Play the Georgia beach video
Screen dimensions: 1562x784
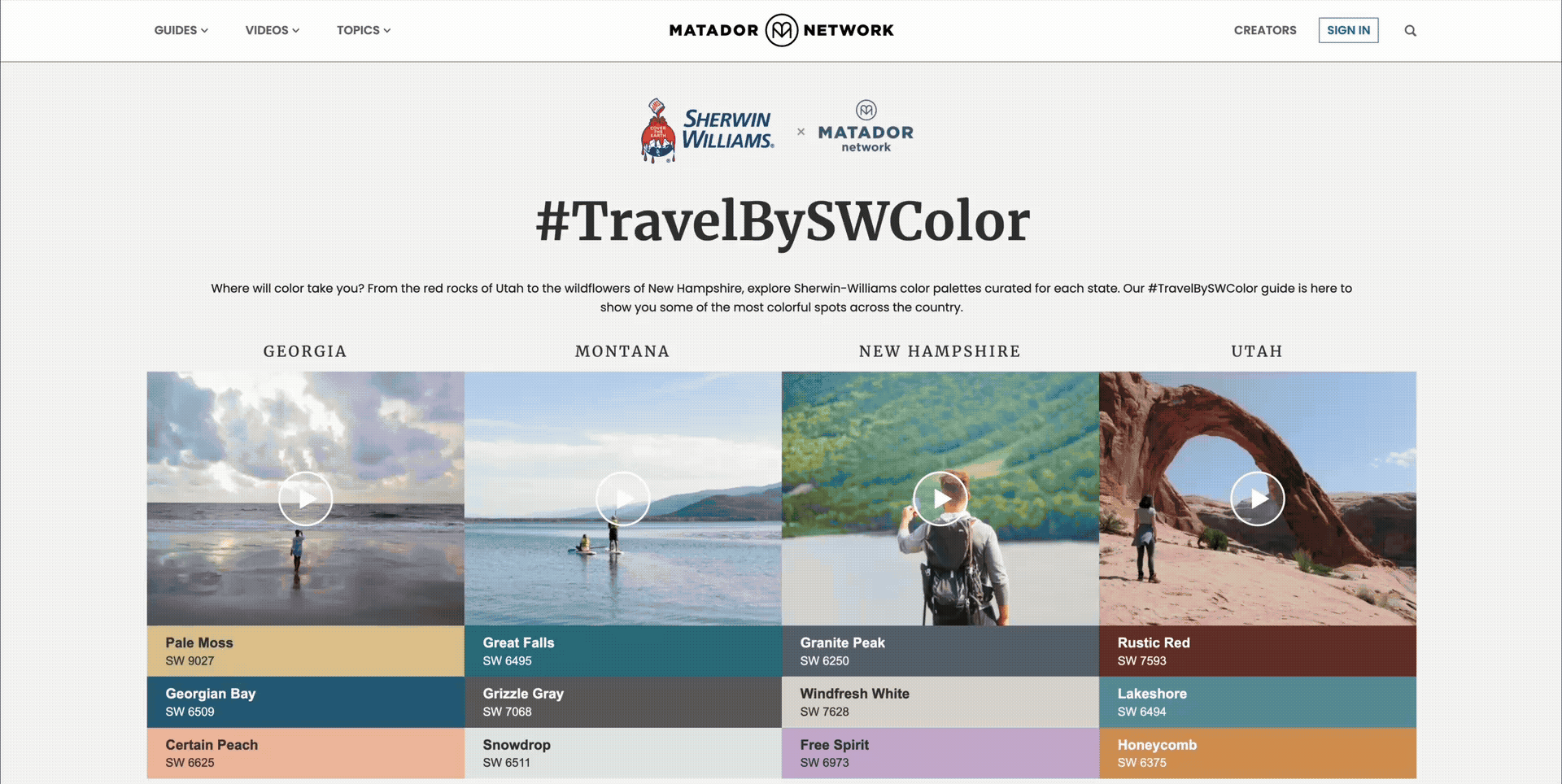point(305,499)
